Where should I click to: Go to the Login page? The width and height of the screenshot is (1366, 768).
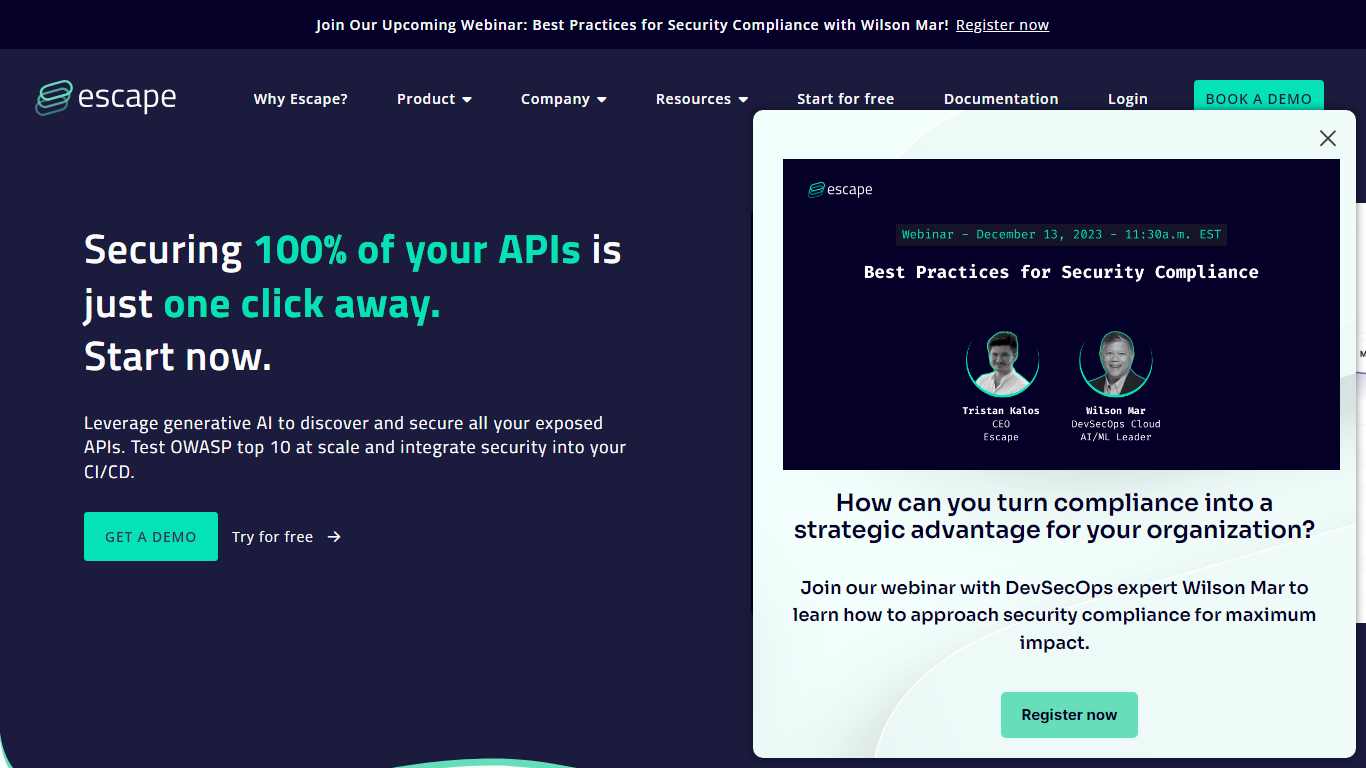[1127, 99]
